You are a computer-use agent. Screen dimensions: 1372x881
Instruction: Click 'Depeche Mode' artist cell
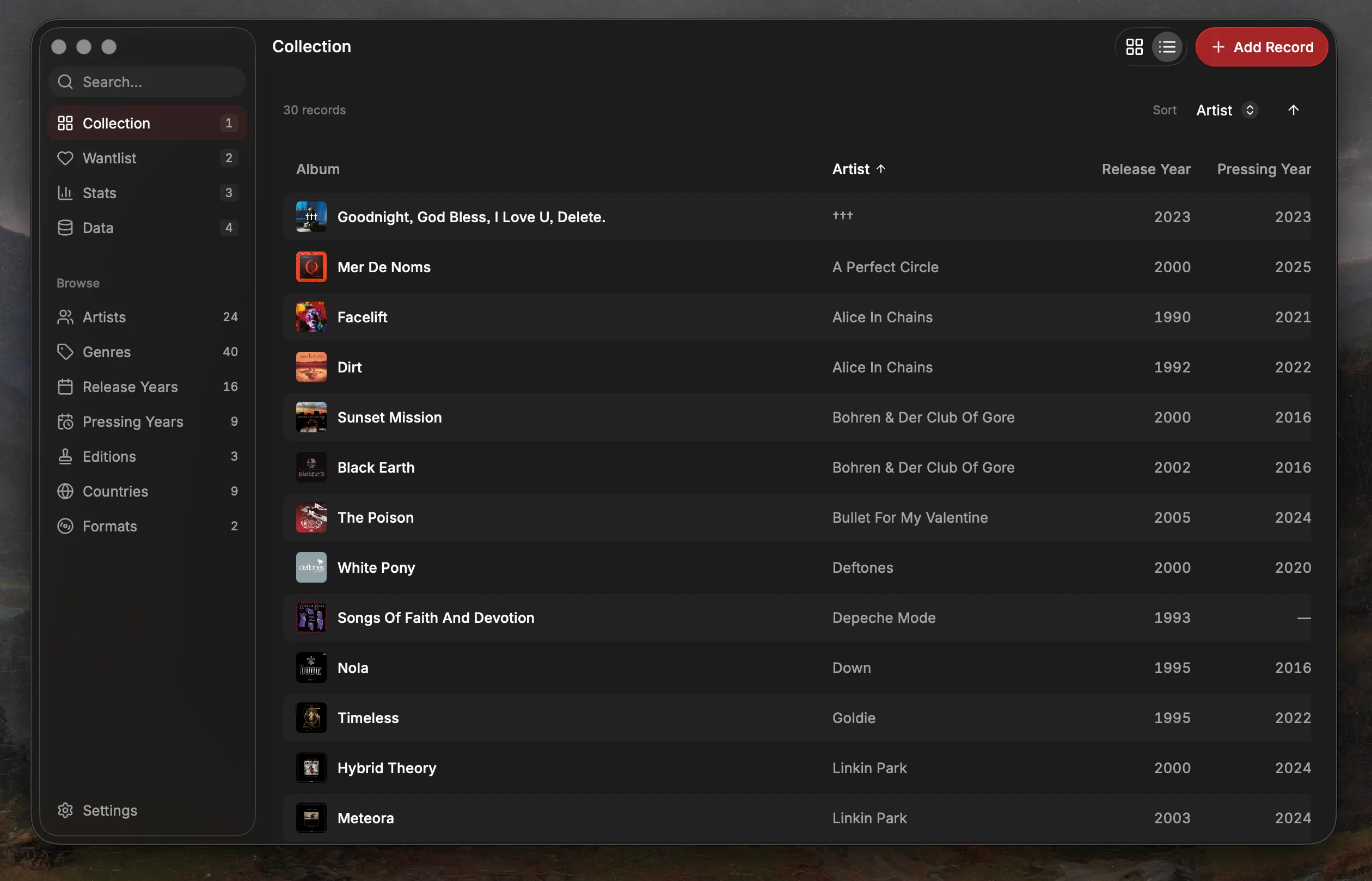pyautogui.click(x=884, y=618)
